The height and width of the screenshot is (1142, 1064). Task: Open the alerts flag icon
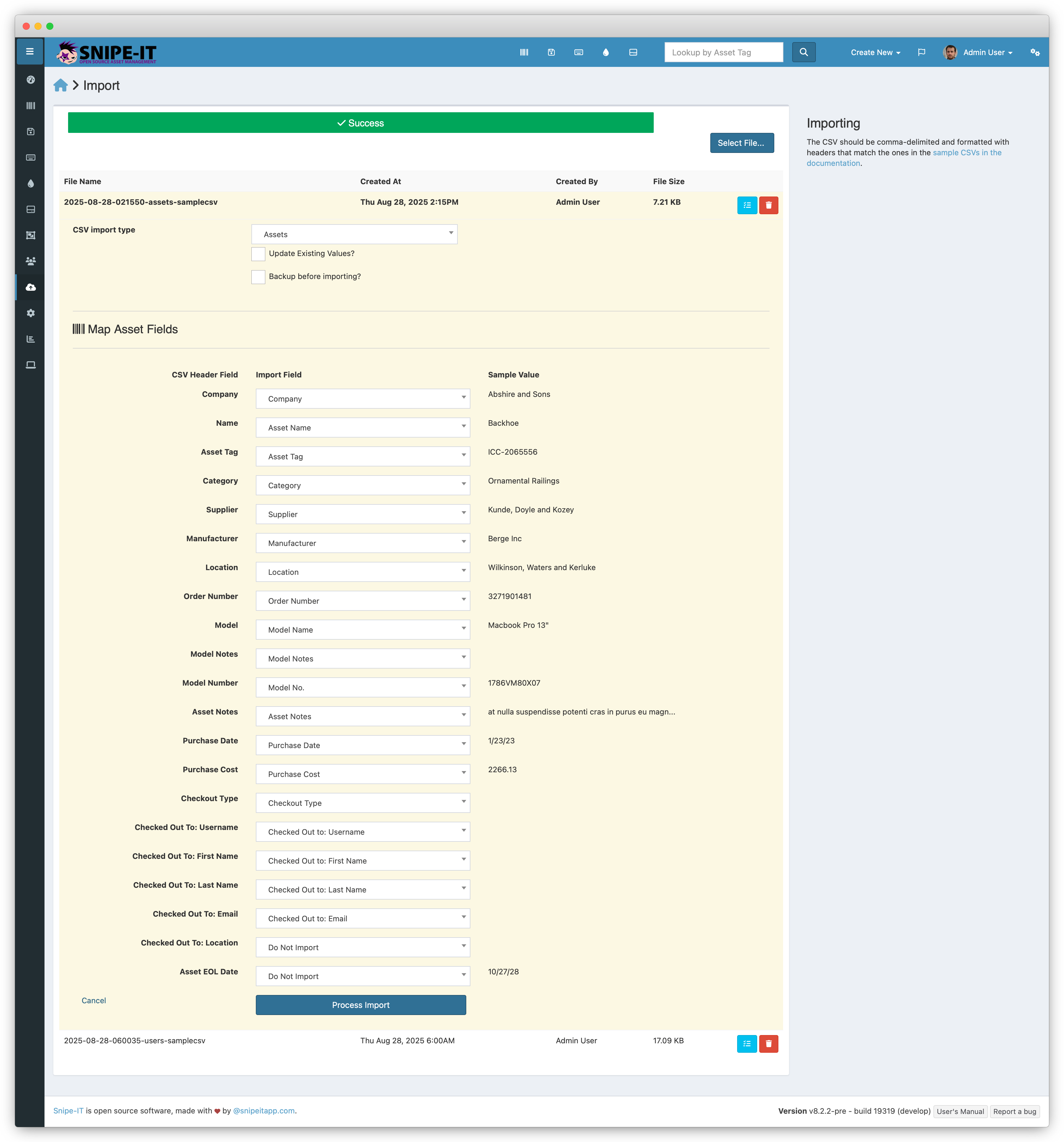(922, 52)
